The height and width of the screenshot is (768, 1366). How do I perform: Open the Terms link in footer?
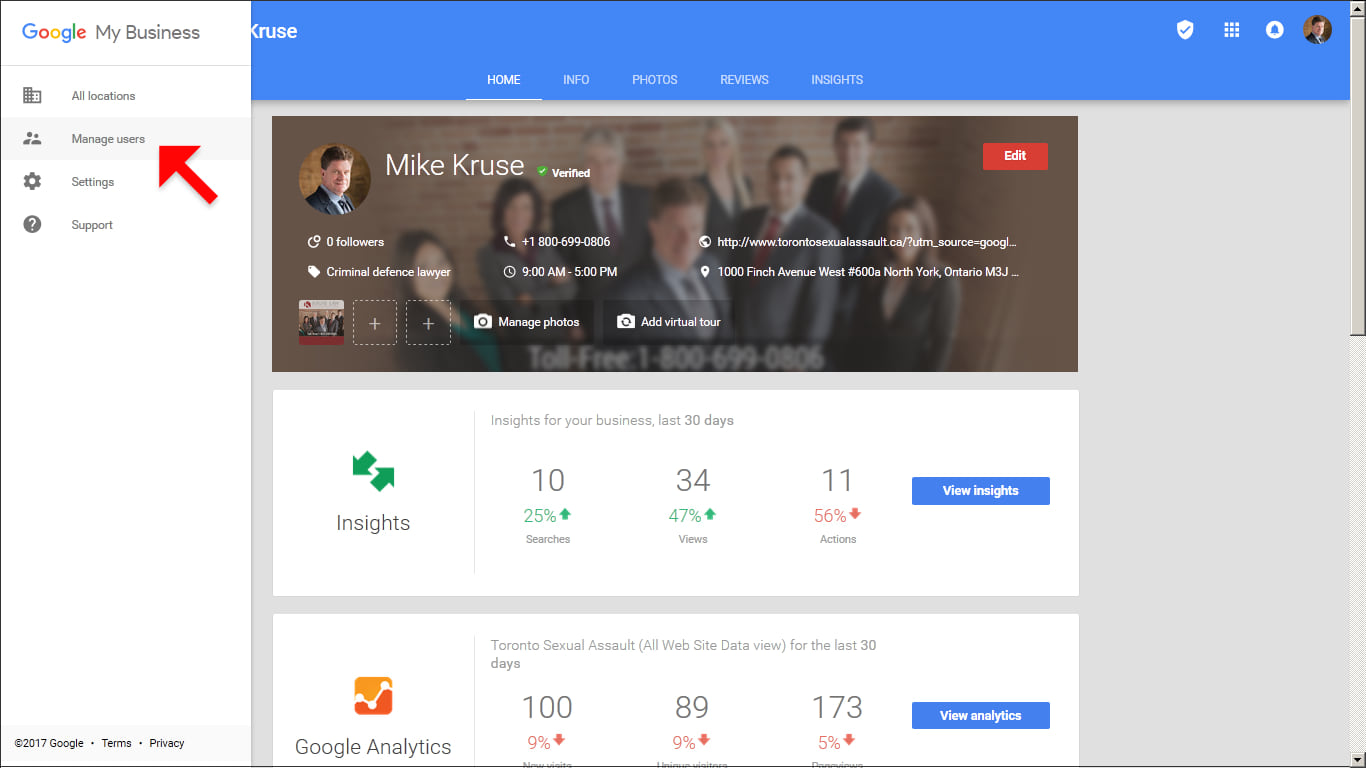point(116,743)
